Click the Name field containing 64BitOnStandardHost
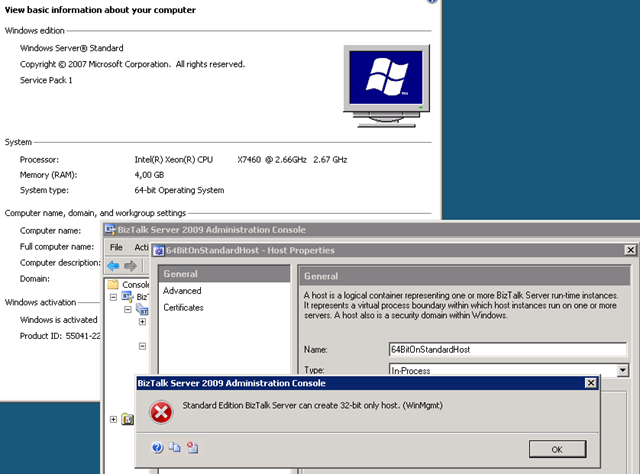640x474 pixels. tap(507, 350)
